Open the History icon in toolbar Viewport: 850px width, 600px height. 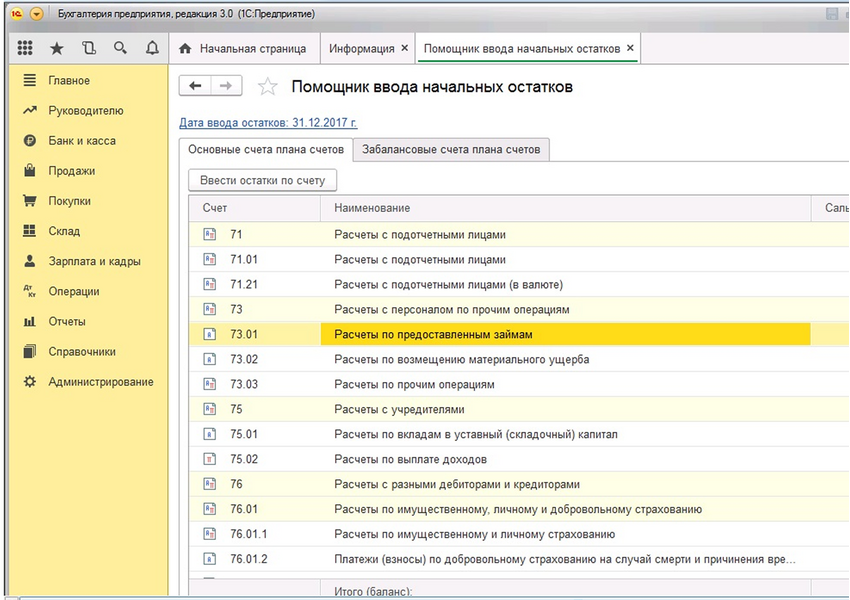tap(89, 48)
